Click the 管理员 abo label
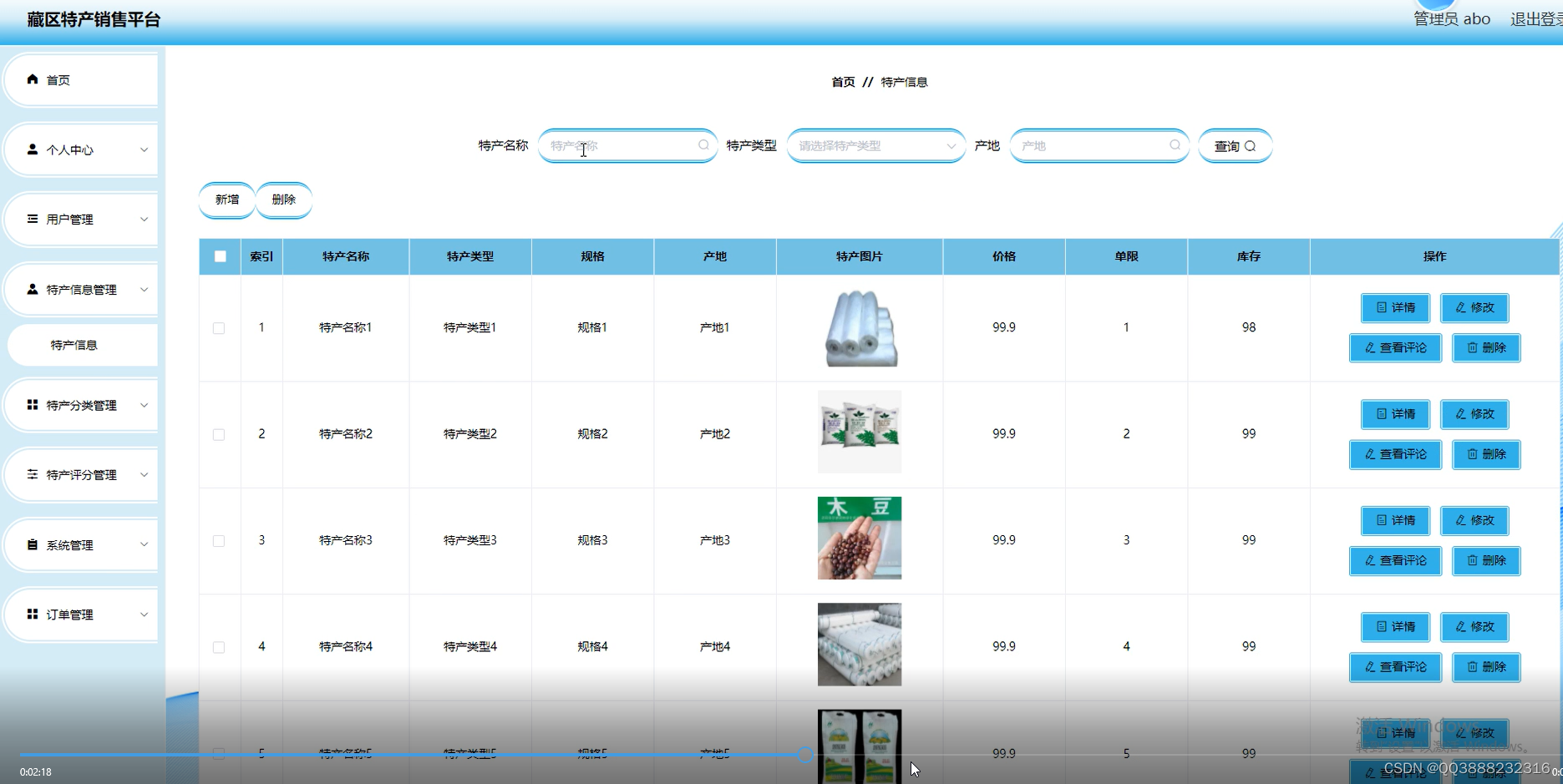This screenshot has height=784, width=1563. [1452, 19]
